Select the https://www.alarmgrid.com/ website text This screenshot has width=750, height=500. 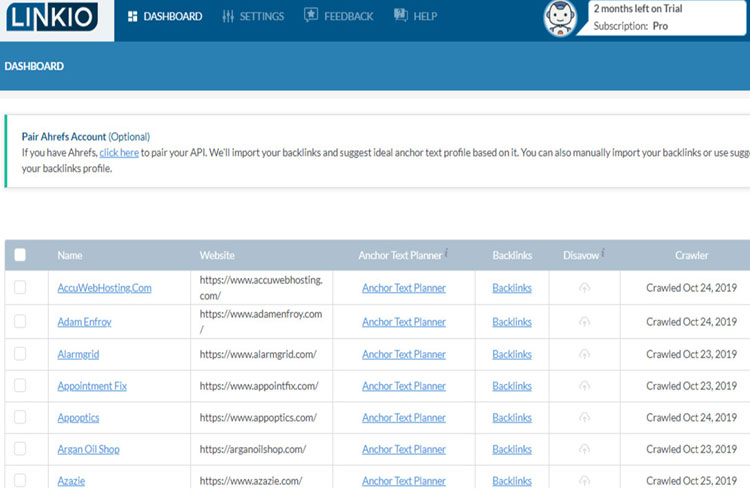click(258, 355)
